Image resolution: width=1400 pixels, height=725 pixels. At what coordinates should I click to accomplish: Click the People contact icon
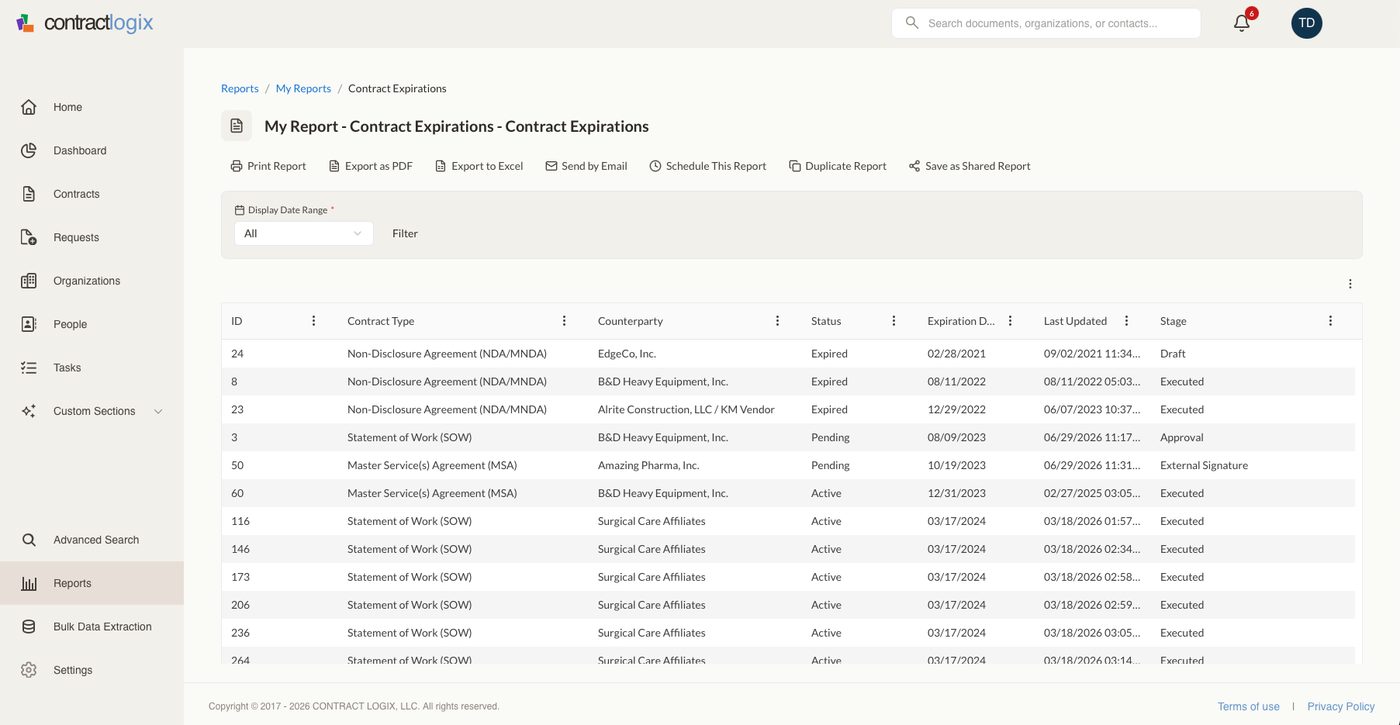point(29,324)
